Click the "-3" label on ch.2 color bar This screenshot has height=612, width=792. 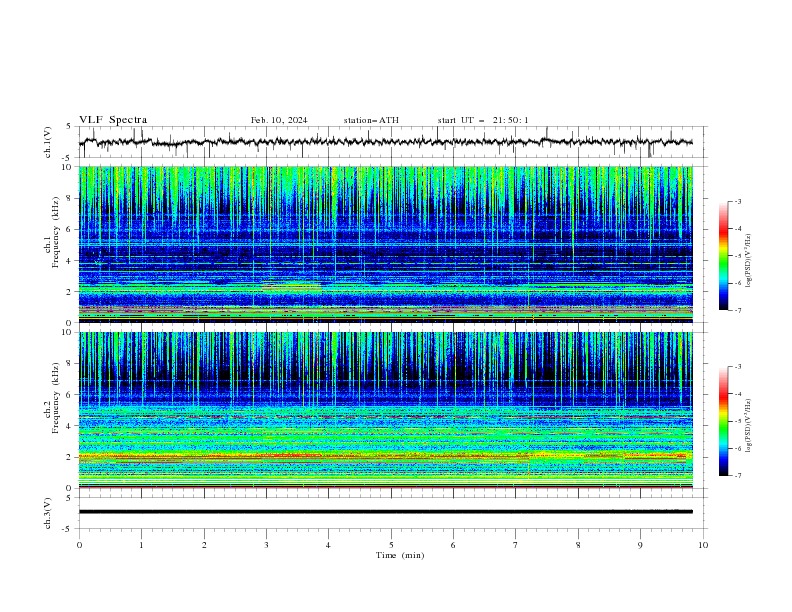pos(738,367)
